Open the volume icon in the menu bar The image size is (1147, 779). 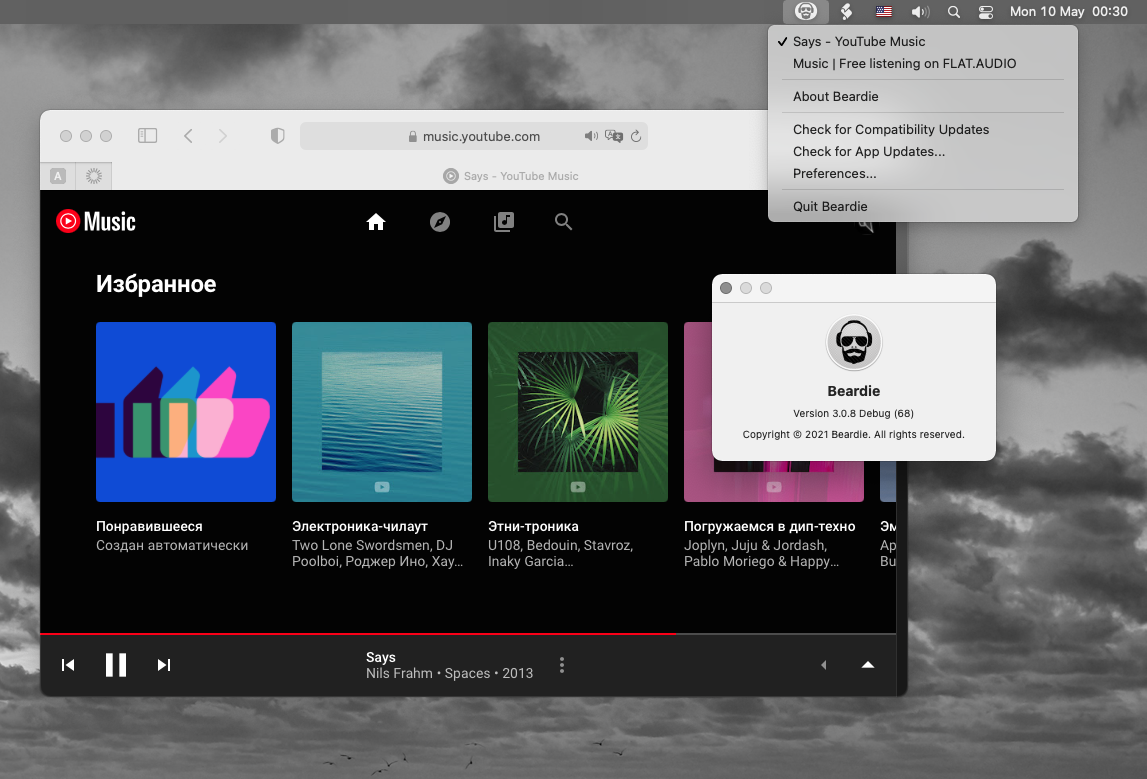tap(920, 12)
